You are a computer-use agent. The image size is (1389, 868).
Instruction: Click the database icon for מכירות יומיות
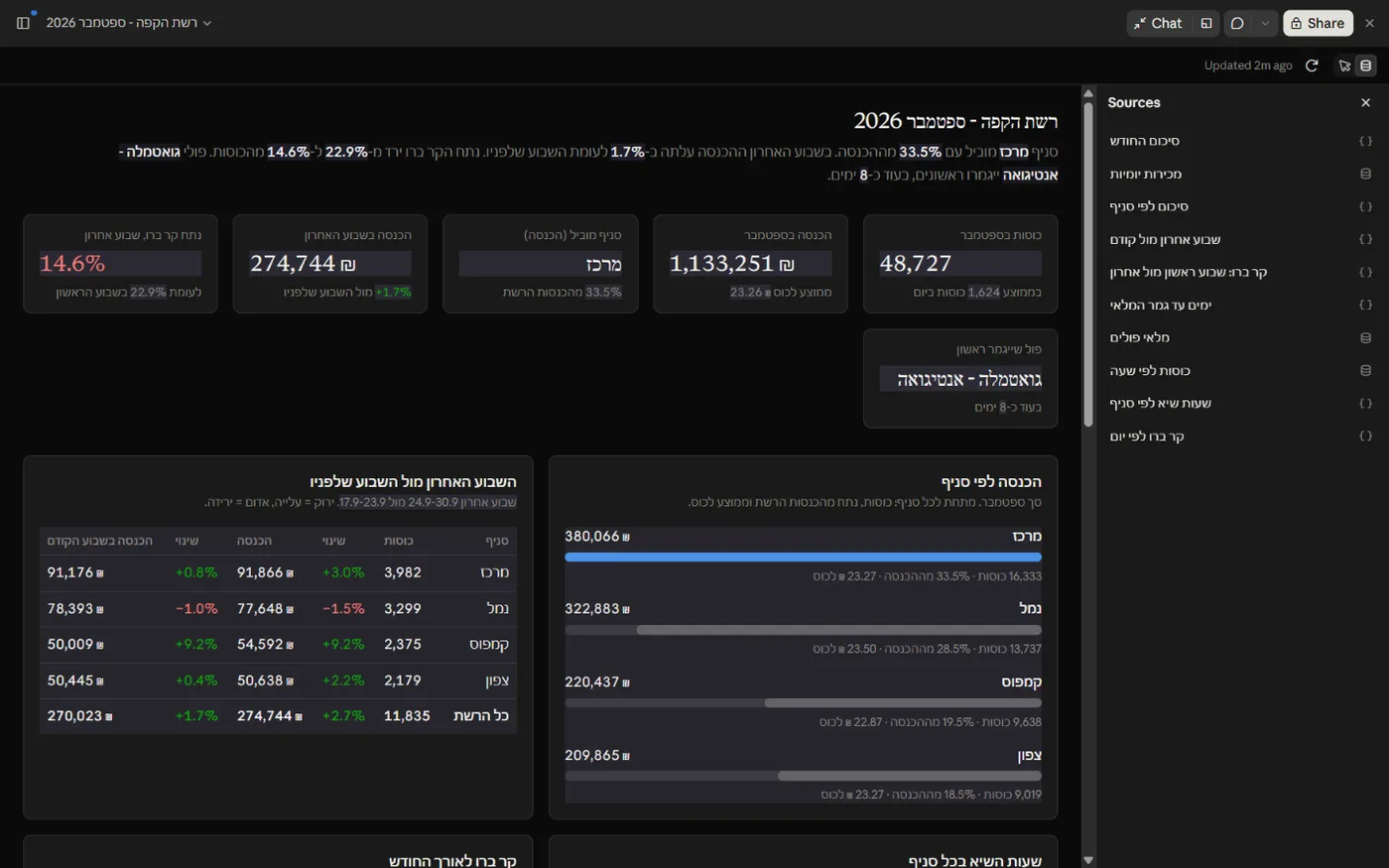tap(1365, 174)
